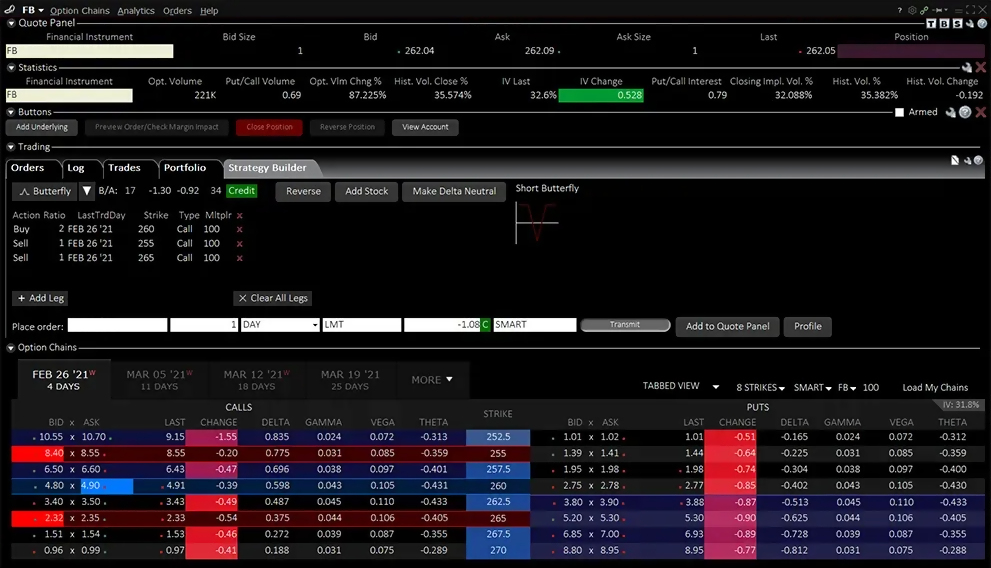991x568 pixels.
Task: Remove the Sell 255 Call leg
Action: click(239, 244)
